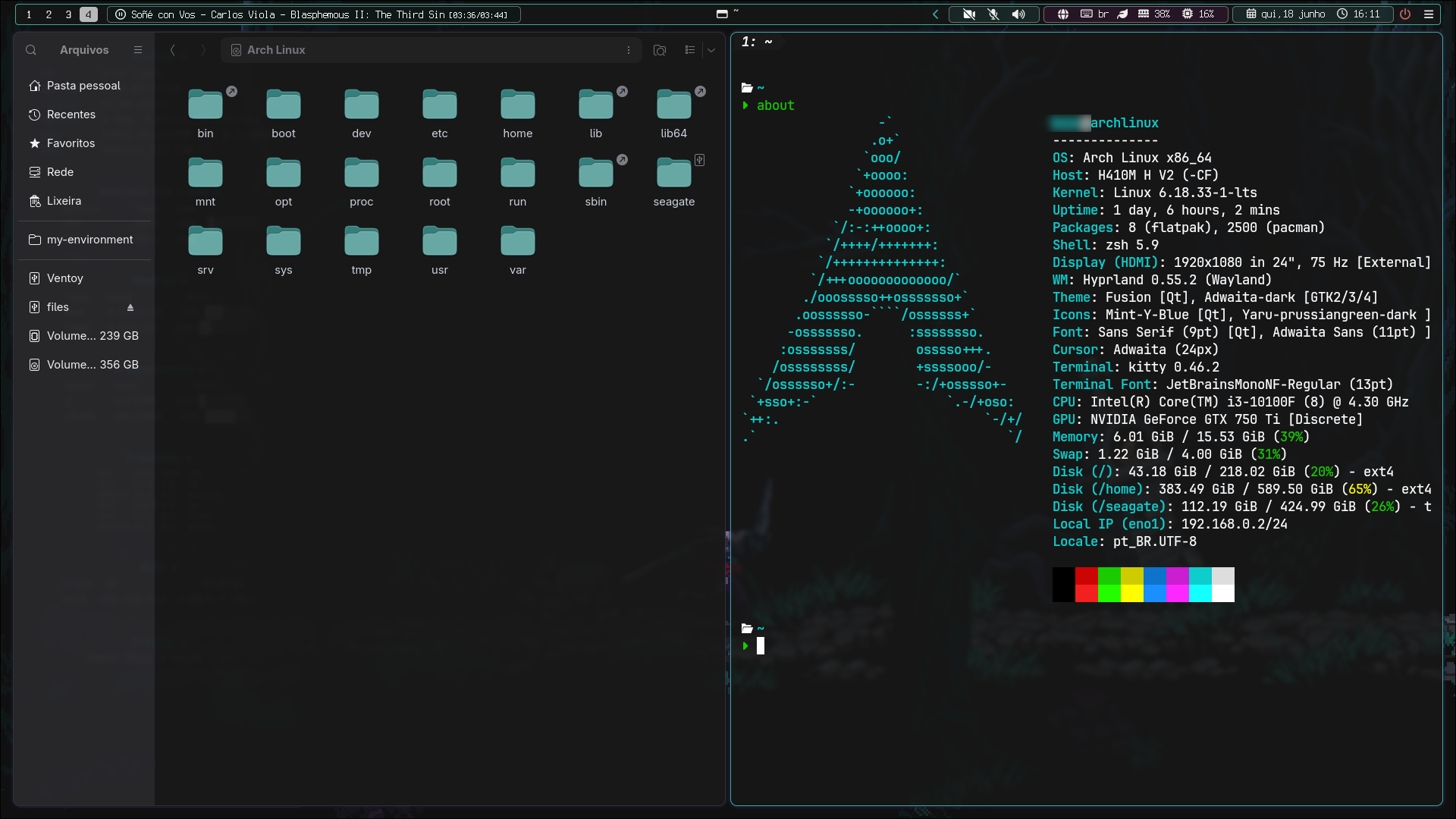Image resolution: width=1456 pixels, height=819 pixels.
Task: Click the terminal prompt cursor in kitty
Action: [761, 646]
